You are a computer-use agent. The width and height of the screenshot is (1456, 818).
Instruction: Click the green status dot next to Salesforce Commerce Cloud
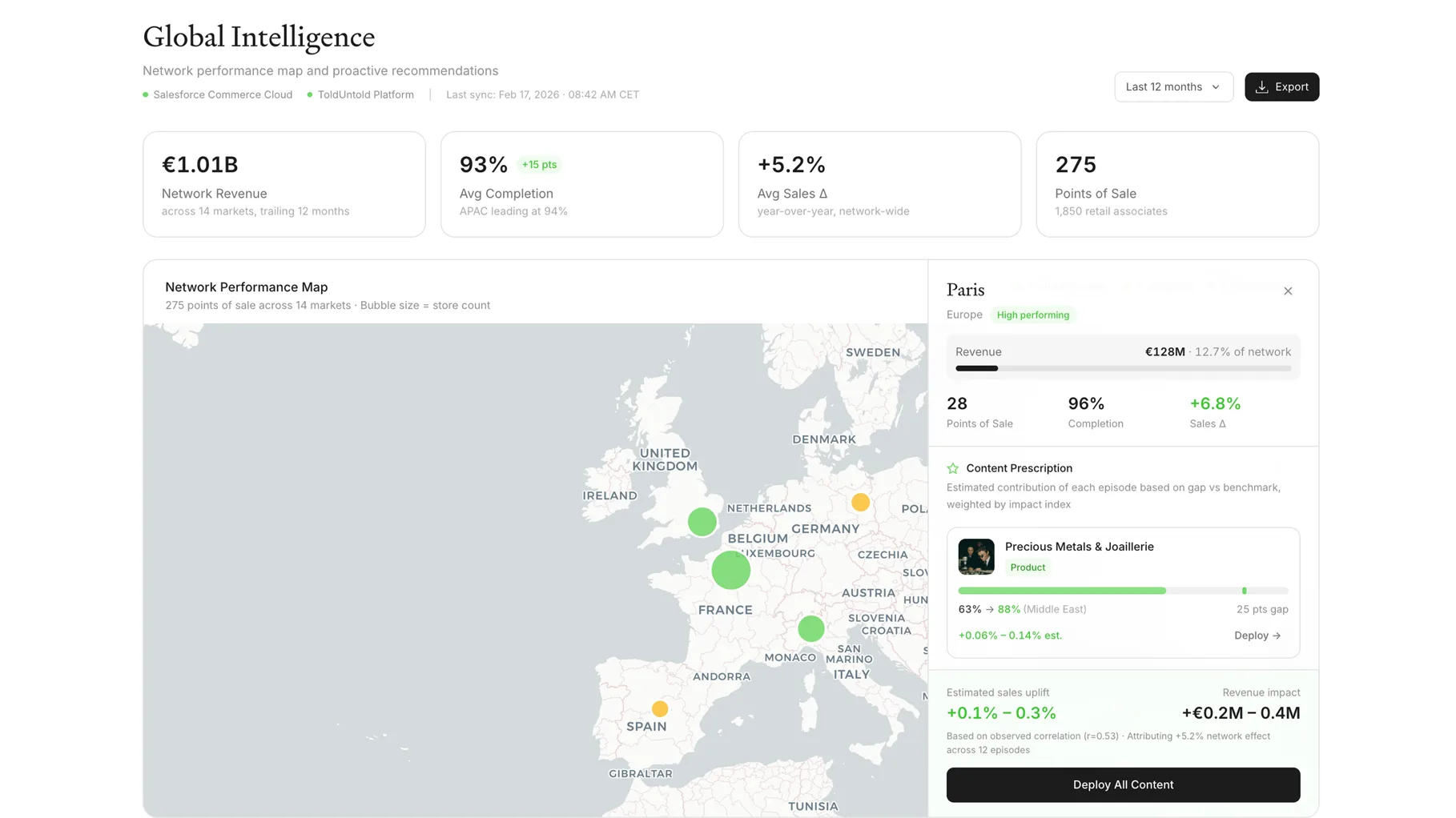(x=145, y=94)
